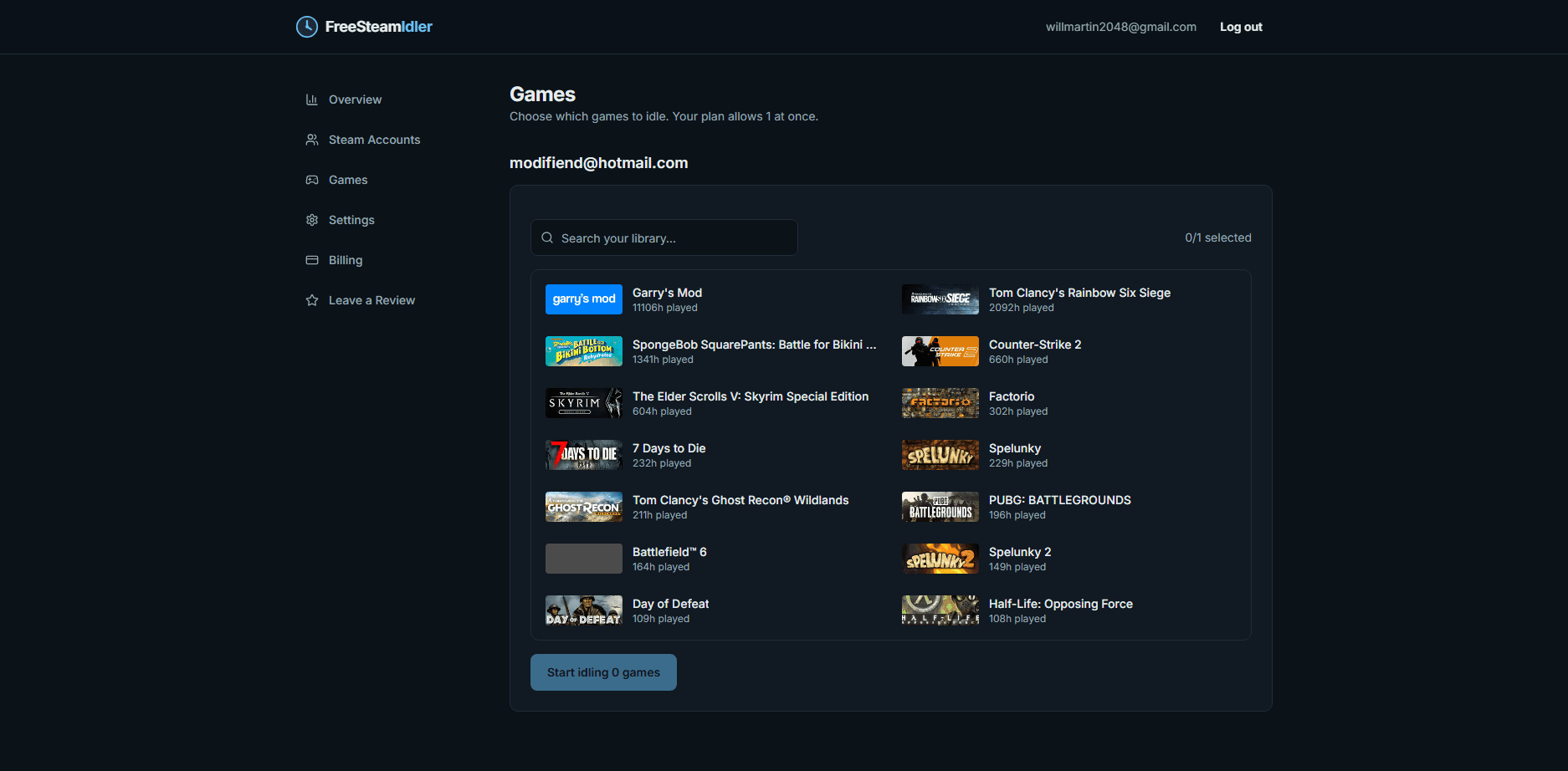Click the FreeSteamIdler clock logo icon
The height and width of the screenshot is (771, 1568).
pos(307,27)
